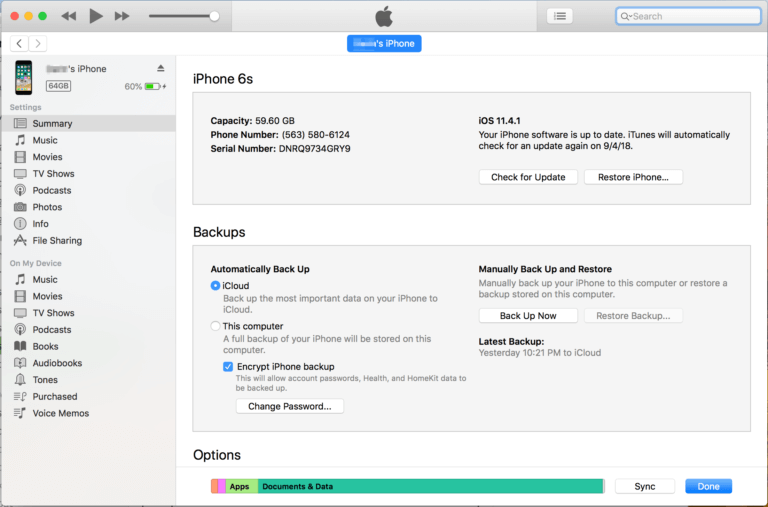
Task: Click Documents & Data storage segment
Action: coord(431,486)
